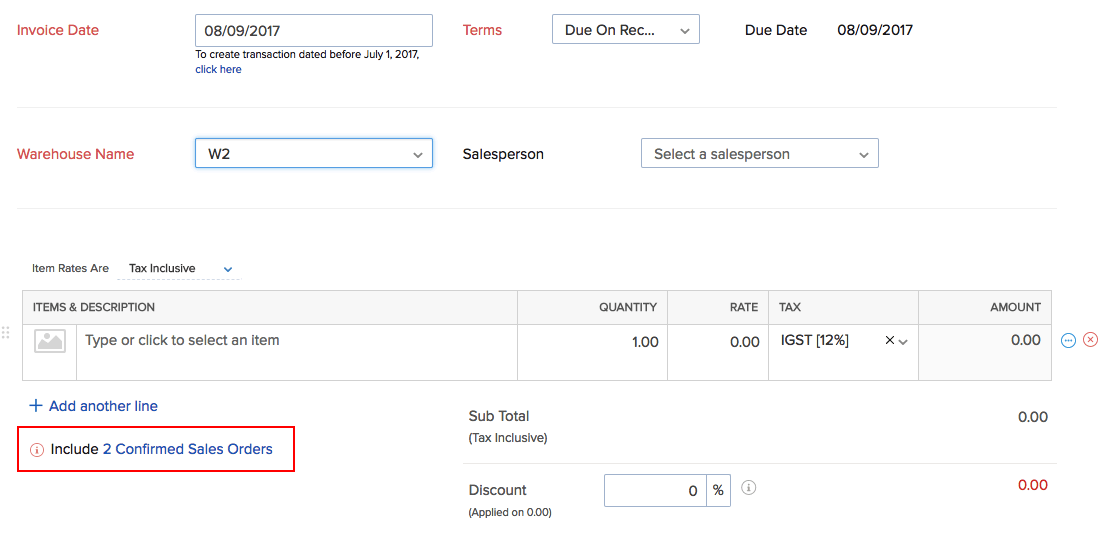1107x534 pixels.
Task: Remove the line item with red X
Action: [1090, 340]
